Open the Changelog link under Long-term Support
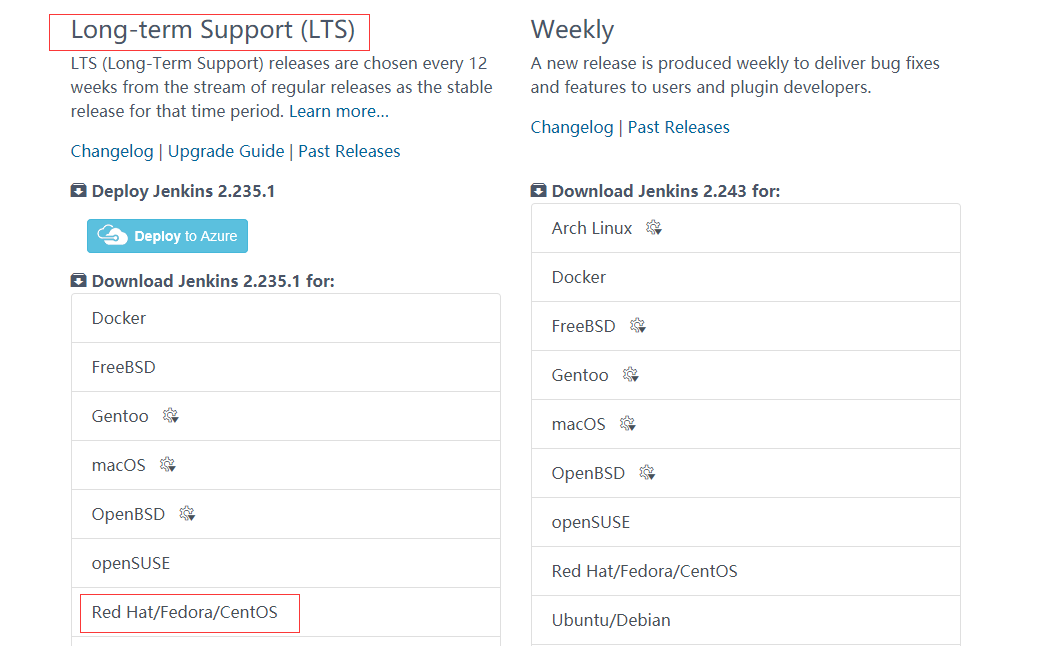The height and width of the screenshot is (646, 1060). [112, 151]
